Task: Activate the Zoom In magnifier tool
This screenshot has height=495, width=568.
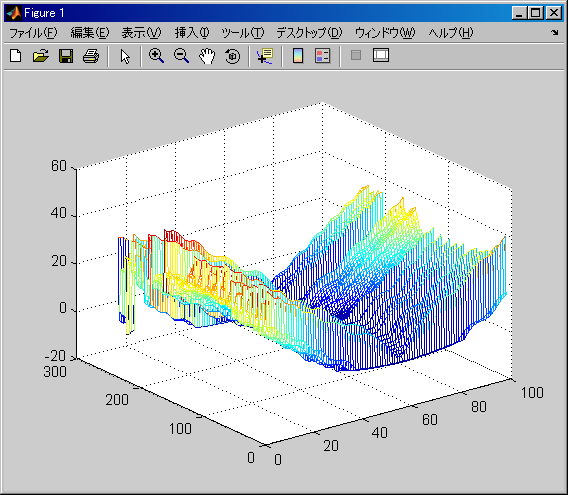Action: pos(156,56)
